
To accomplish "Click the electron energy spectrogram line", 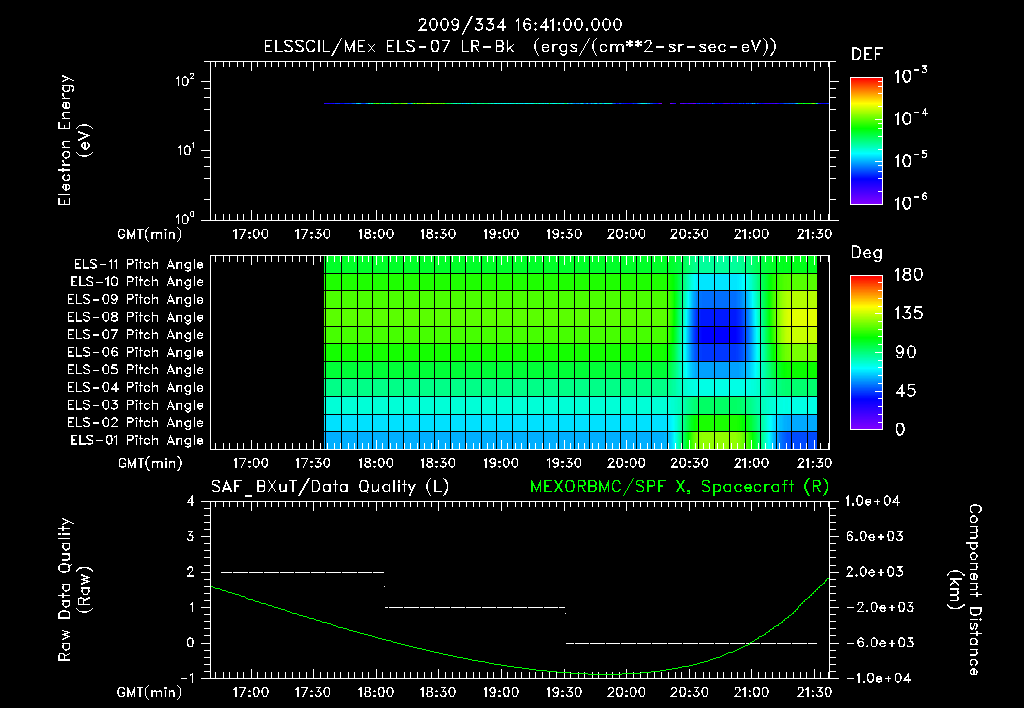I will tap(576, 103).
